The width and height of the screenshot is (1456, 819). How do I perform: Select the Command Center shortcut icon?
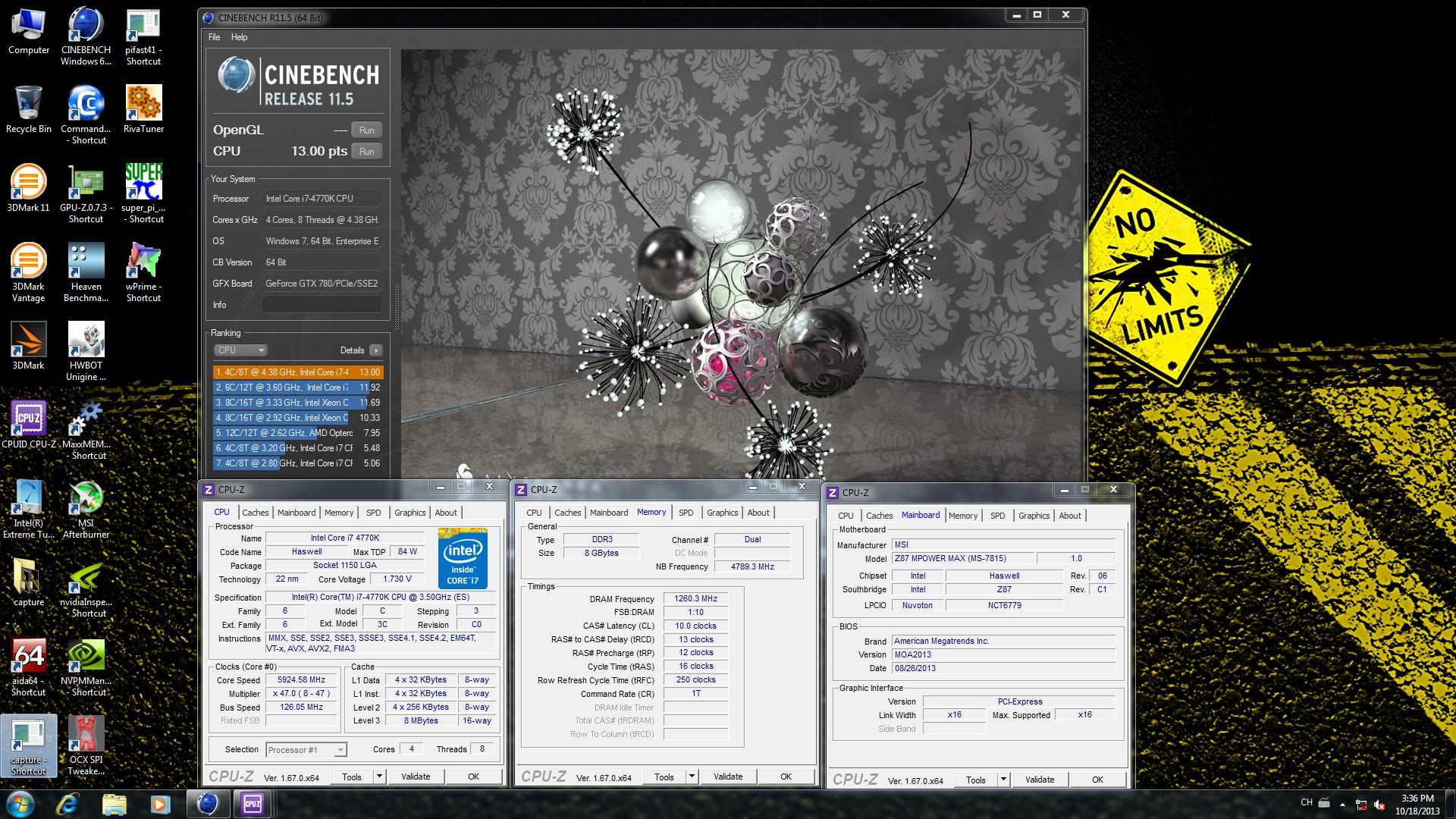pyautogui.click(x=86, y=115)
